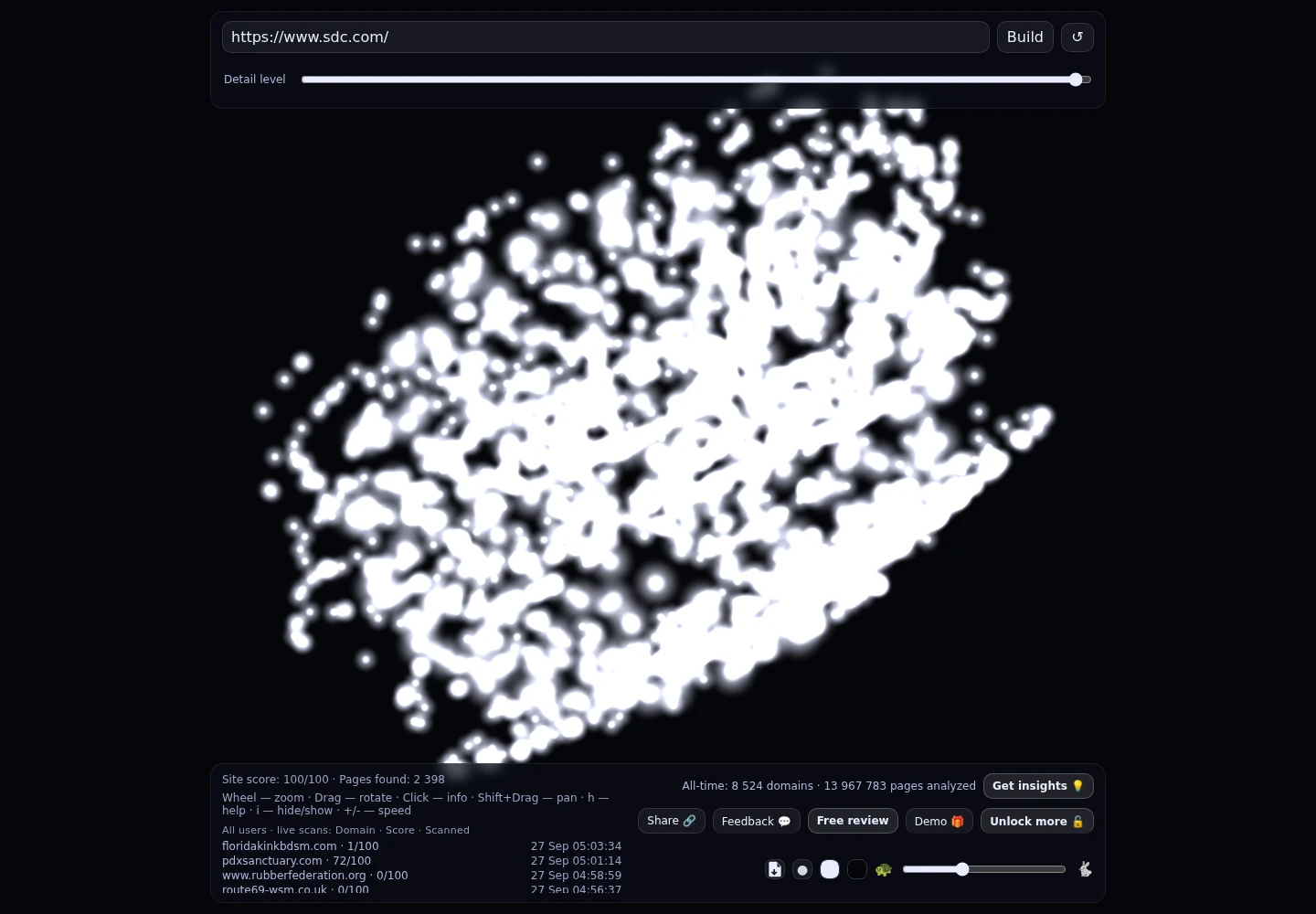Image resolution: width=1316 pixels, height=914 pixels.
Task: Click the record dot icon
Action: click(x=802, y=869)
